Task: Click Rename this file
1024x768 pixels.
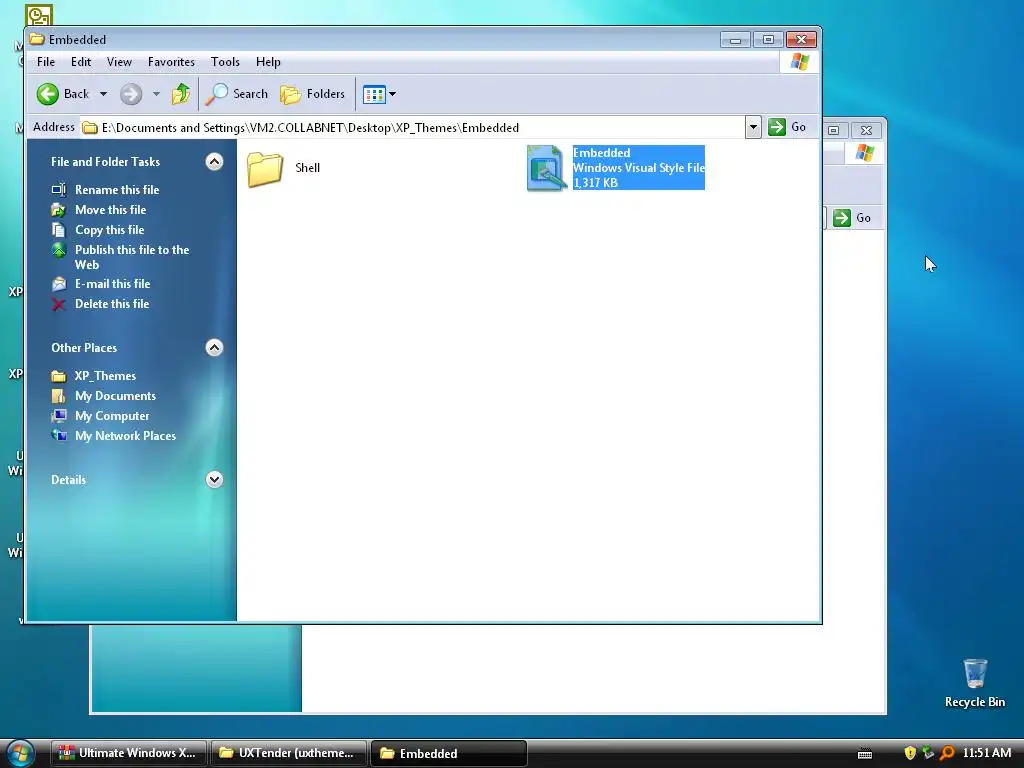Action: 117,189
